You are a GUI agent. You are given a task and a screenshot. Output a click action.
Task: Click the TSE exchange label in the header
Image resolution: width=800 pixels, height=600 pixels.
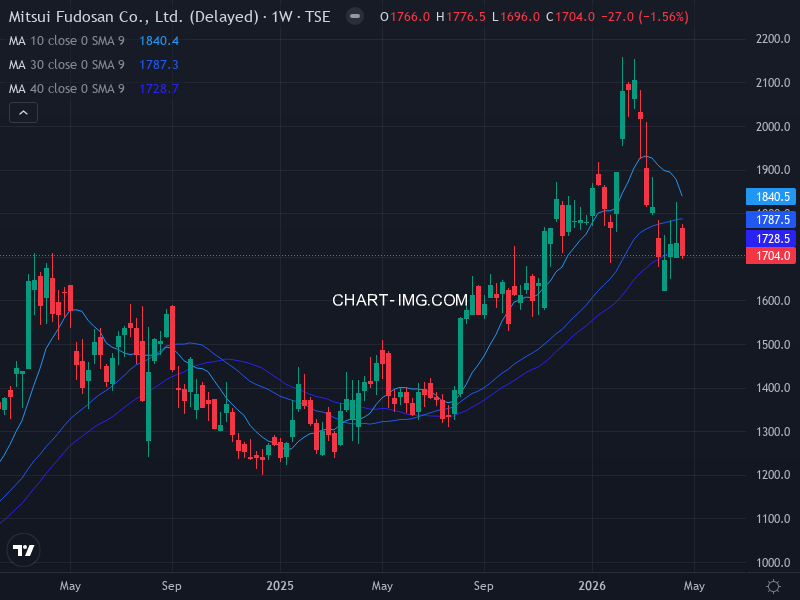pyautogui.click(x=319, y=16)
